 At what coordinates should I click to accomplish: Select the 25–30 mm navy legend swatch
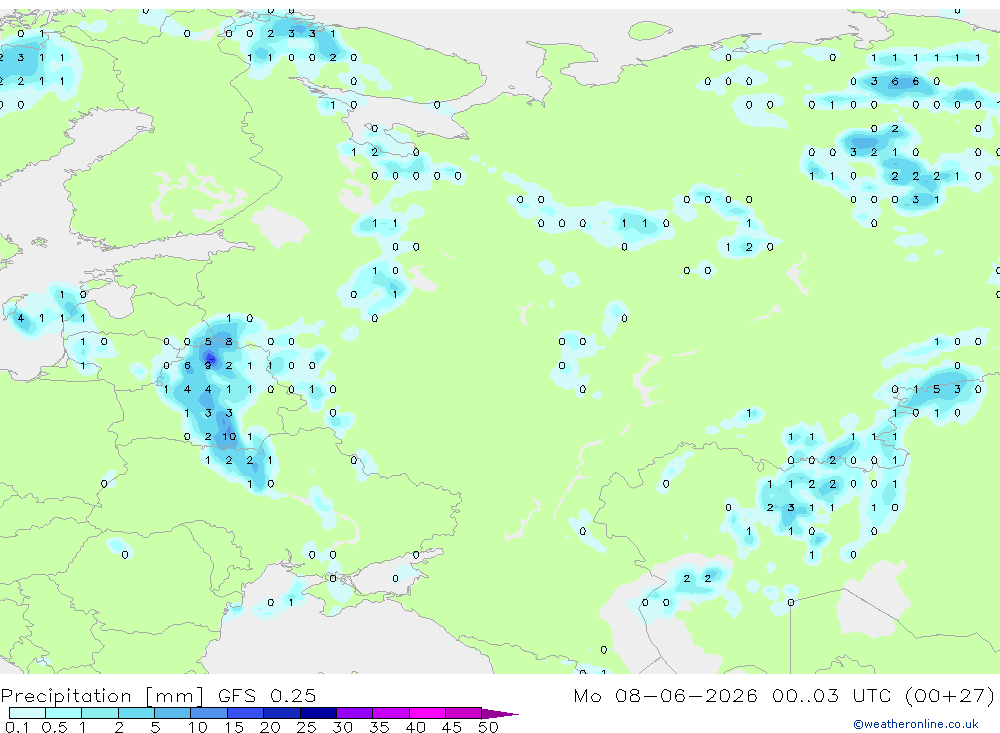[318, 713]
